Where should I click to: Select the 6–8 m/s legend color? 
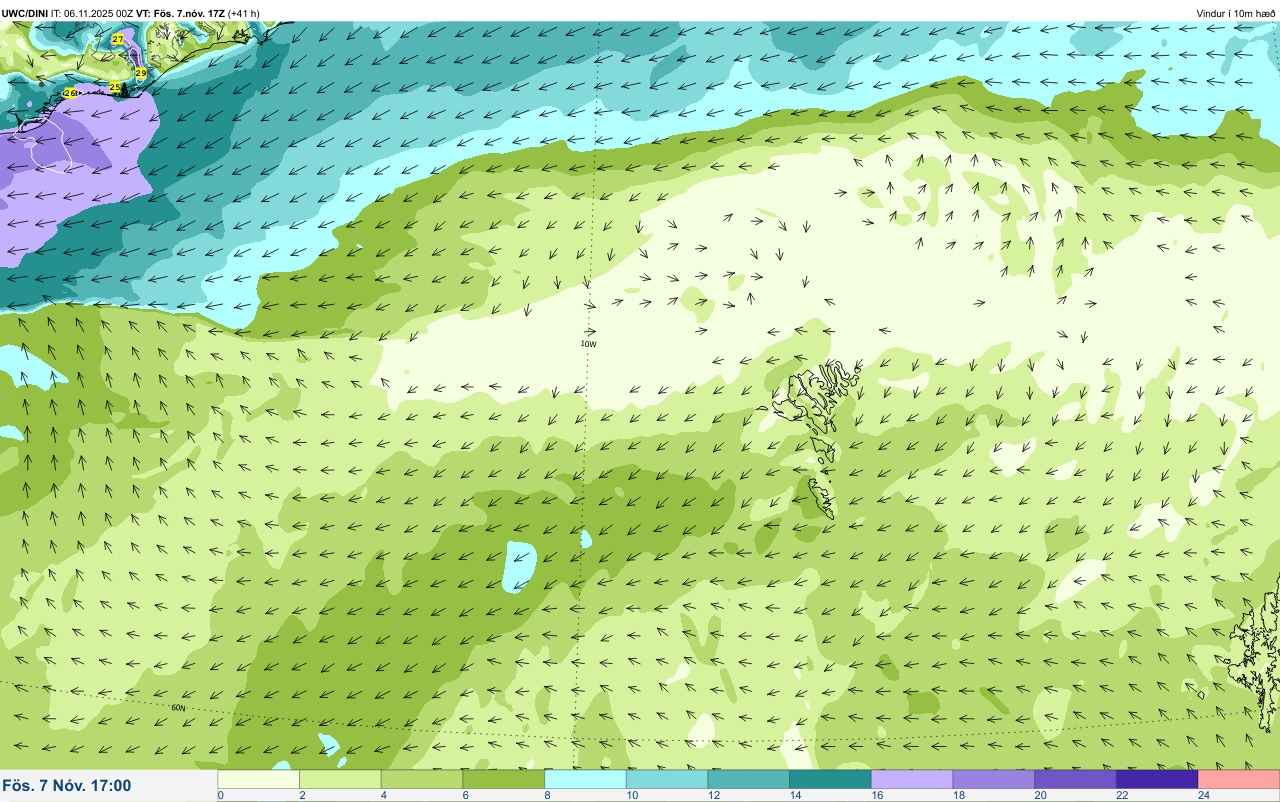(x=504, y=779)
